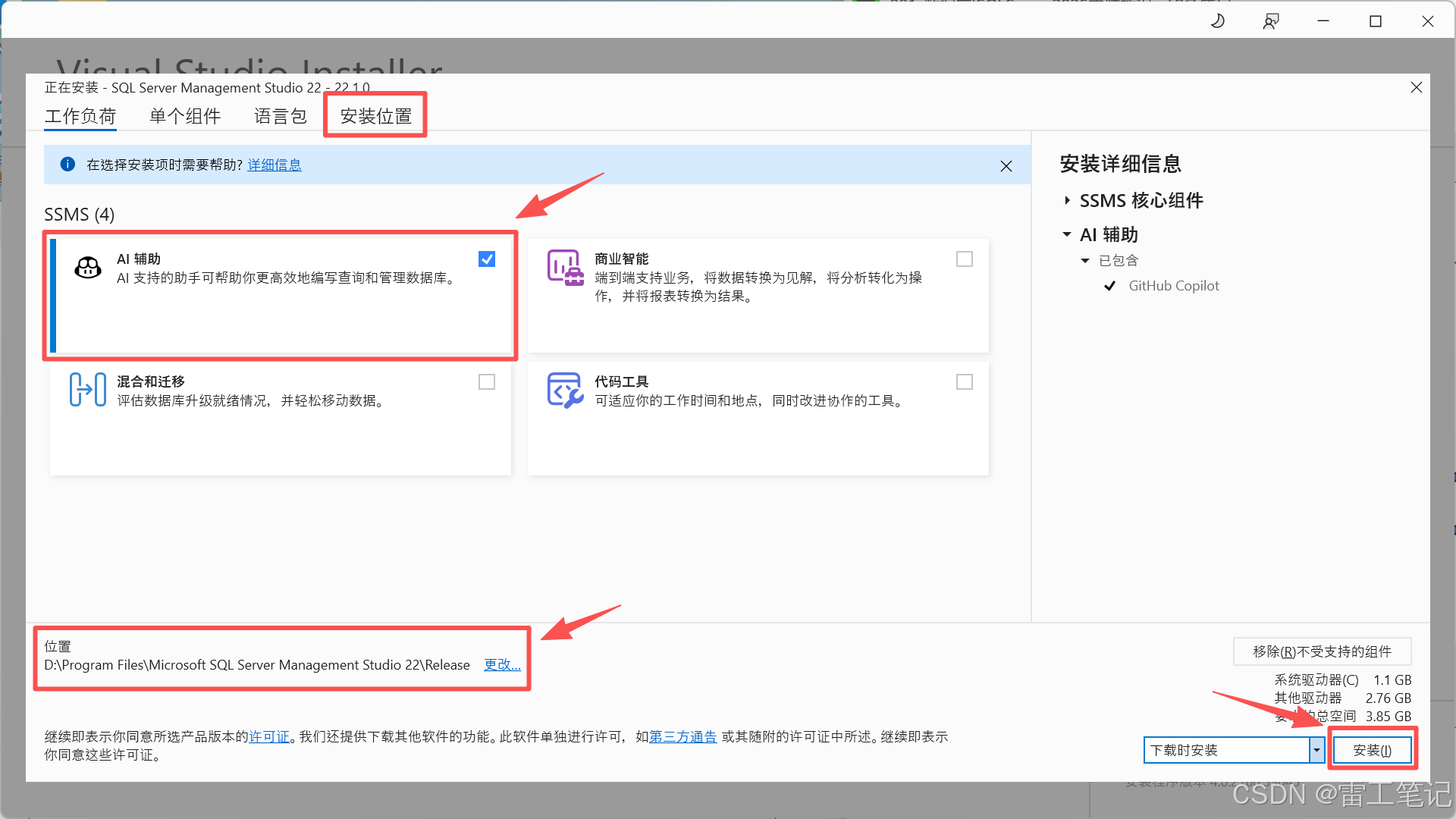
Task: Uncheck the AI 辅助 workload checkbox
Action: [x=487, y=259]
